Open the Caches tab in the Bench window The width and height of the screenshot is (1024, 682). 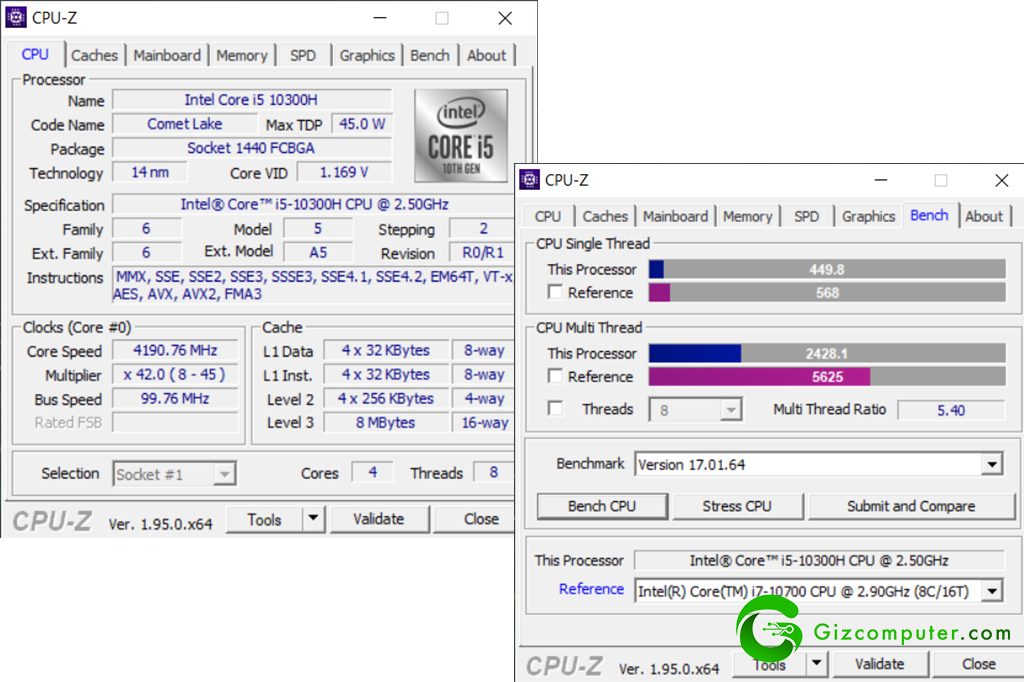pos(605,216)
